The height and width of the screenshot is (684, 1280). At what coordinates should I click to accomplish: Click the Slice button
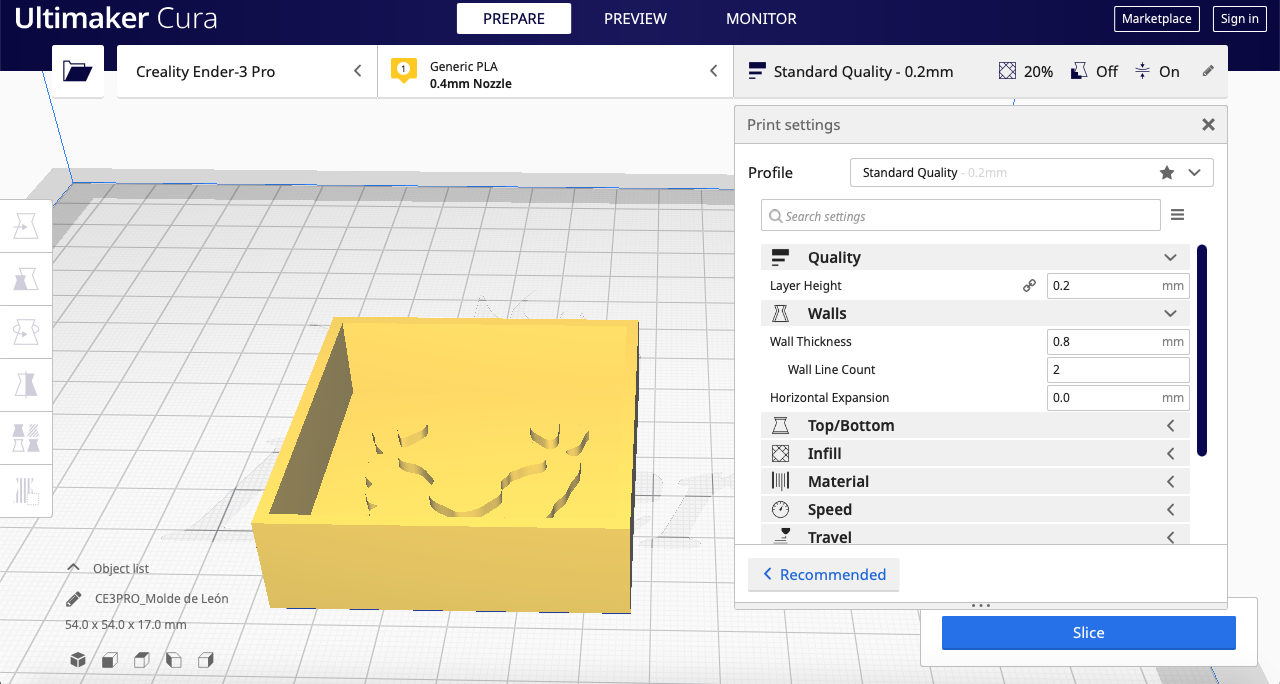coord(1088,632)
